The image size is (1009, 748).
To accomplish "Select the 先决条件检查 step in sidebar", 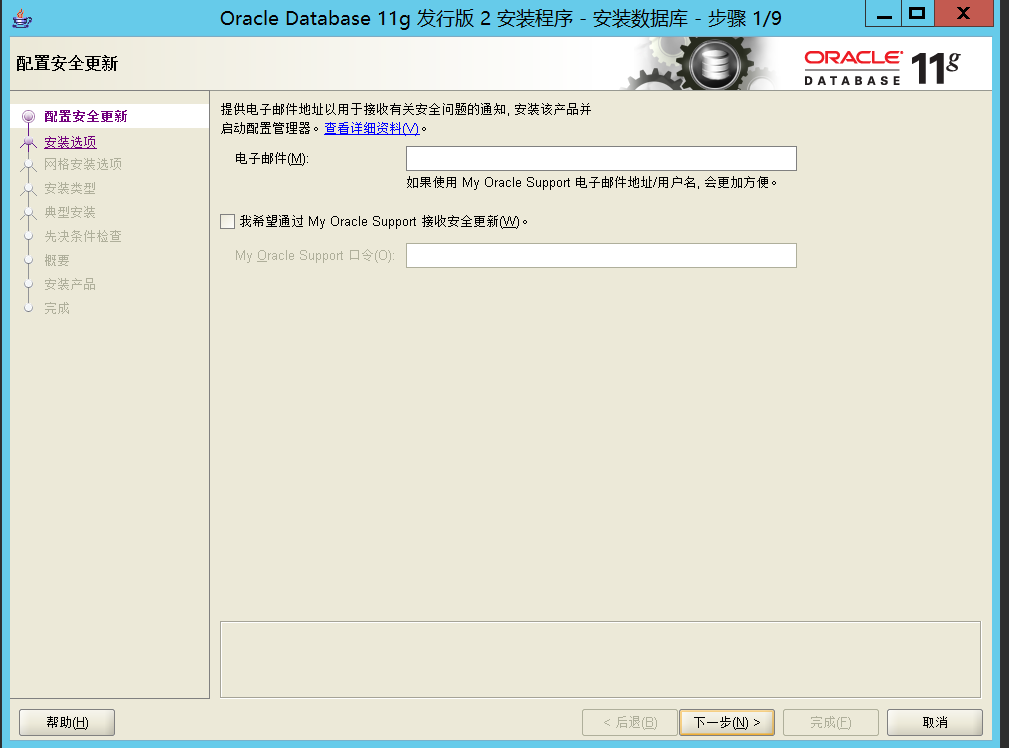I will click(83, 236).
